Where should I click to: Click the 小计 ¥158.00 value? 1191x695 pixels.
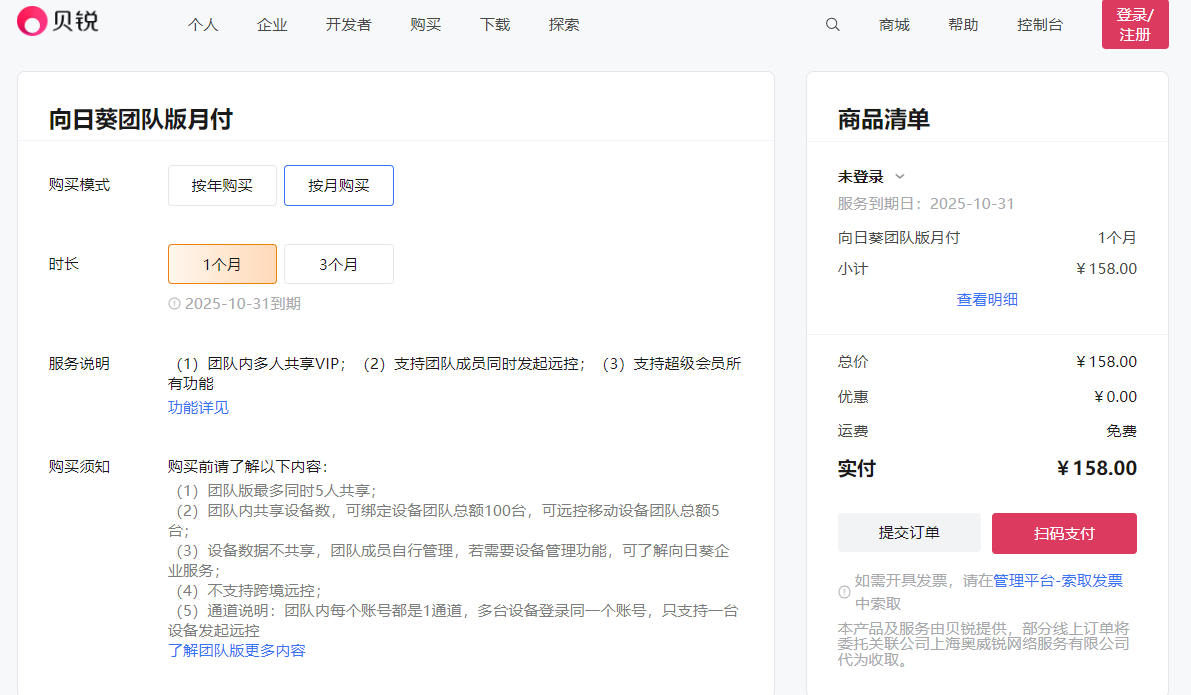click(x=1107, y=269)
